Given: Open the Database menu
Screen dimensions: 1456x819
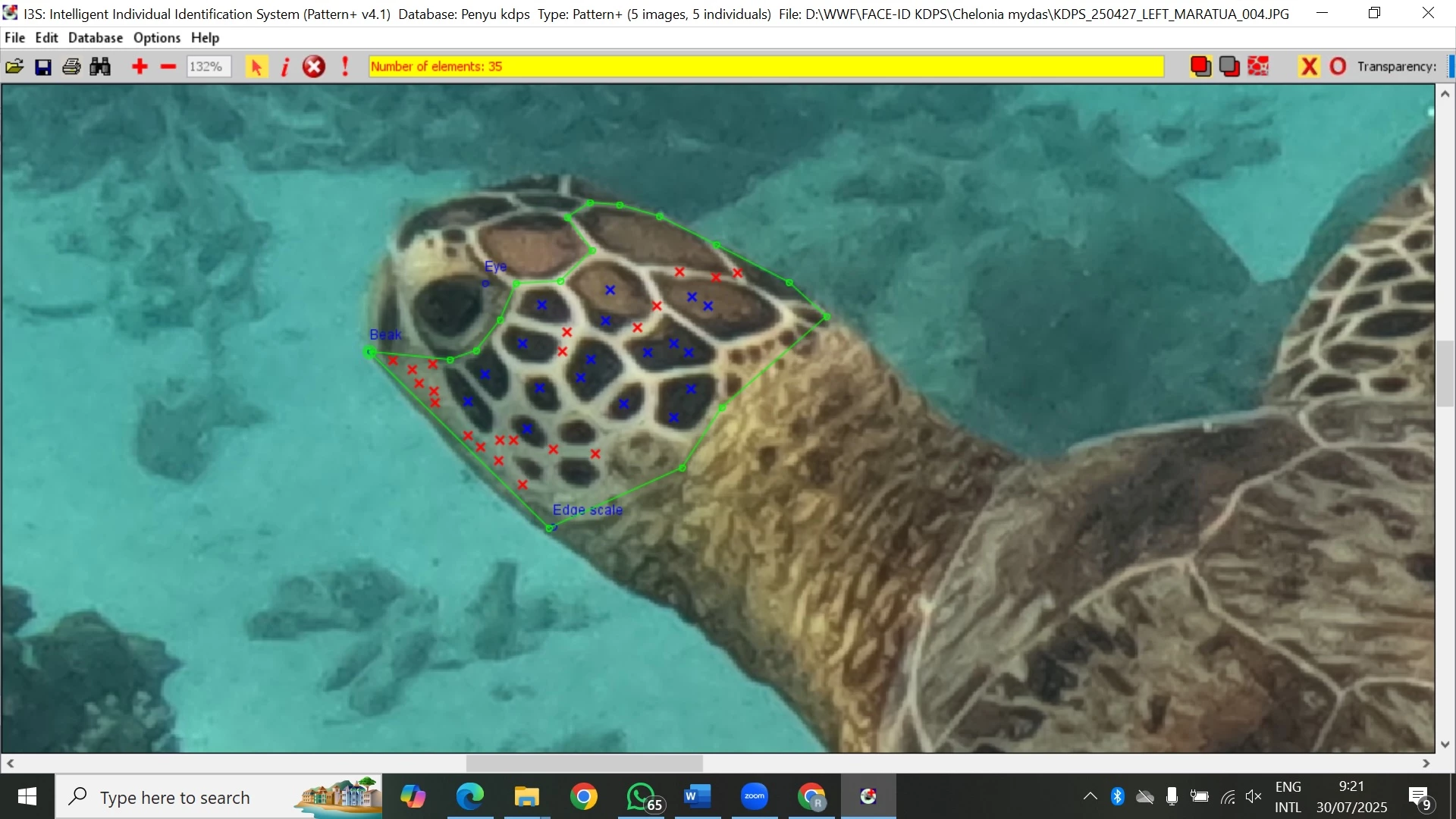Looking at the screenshot, I should 95,37.
